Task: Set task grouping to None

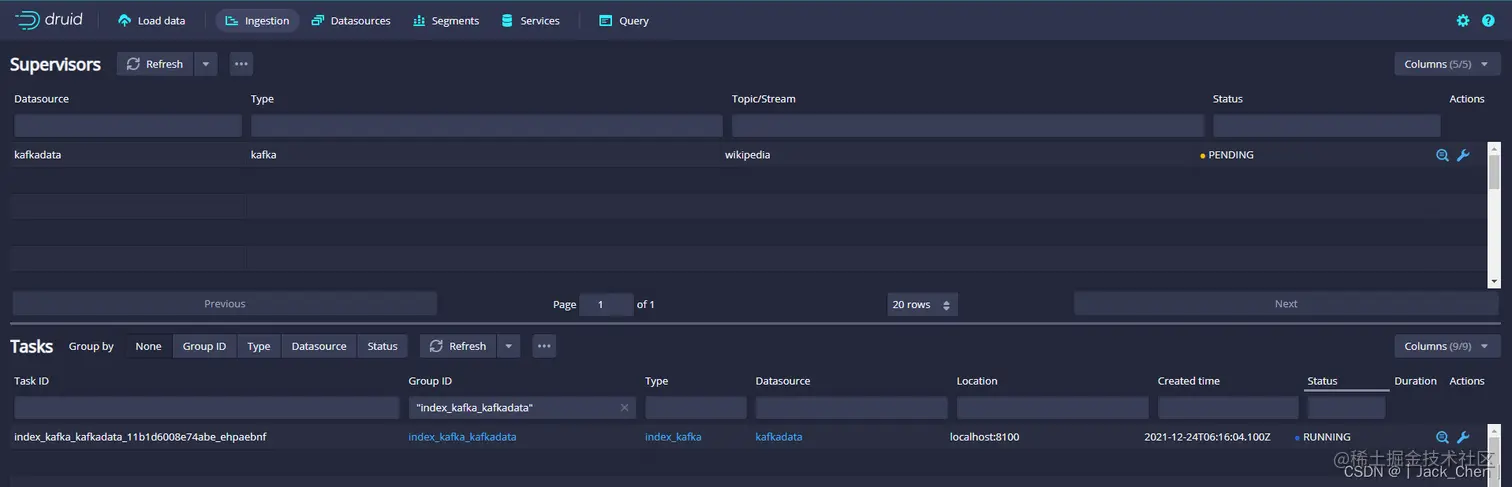Action: [148, 346]
